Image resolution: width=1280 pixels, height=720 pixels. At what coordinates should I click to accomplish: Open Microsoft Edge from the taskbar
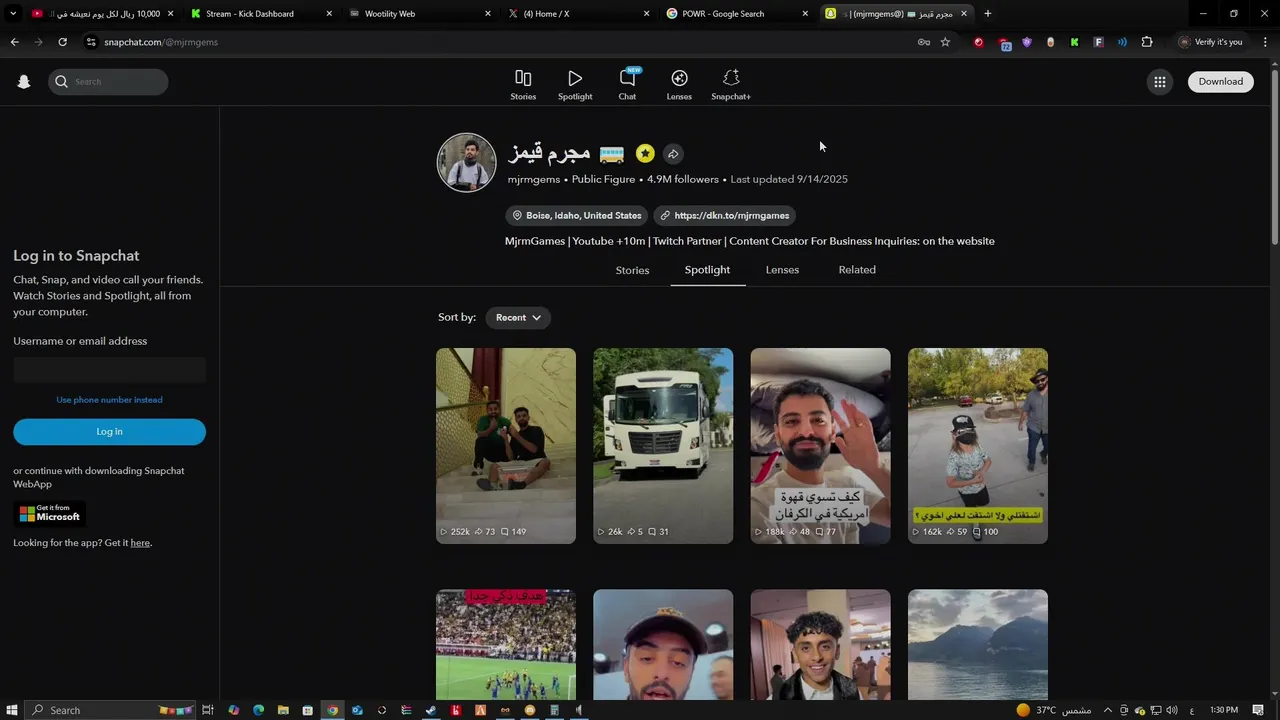[x=258, y=710]
